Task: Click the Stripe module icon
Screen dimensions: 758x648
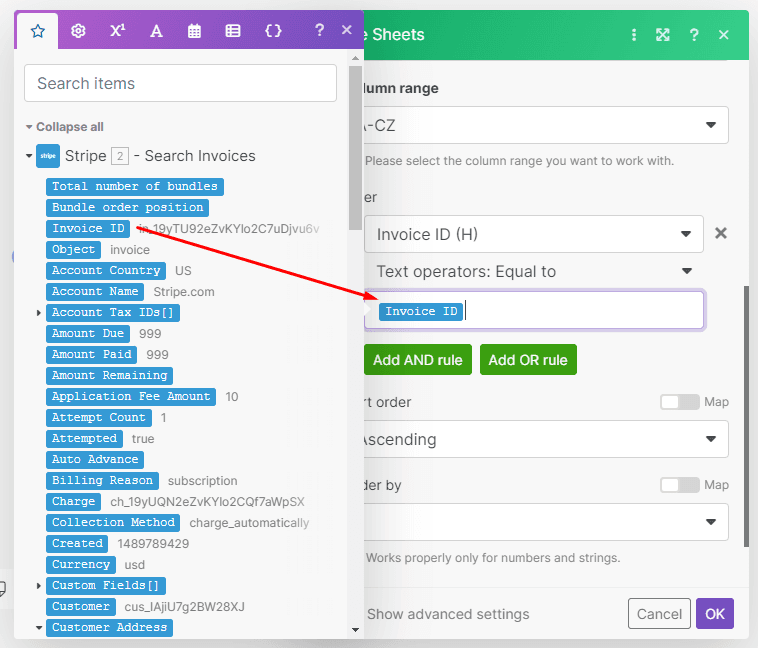Action: tap(48, 156)
